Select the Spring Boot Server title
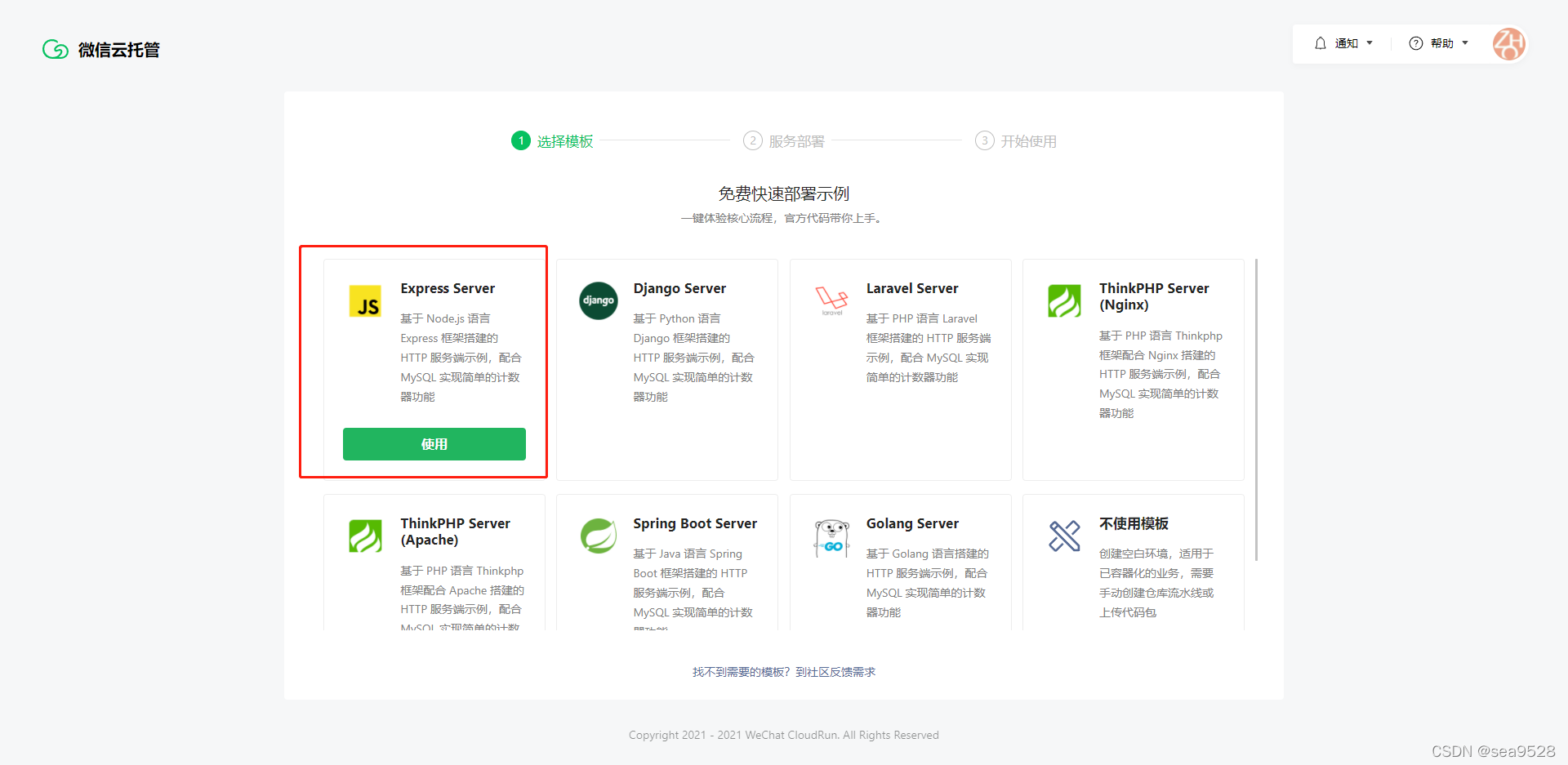The image size is (1568, 765). point(695,523)
